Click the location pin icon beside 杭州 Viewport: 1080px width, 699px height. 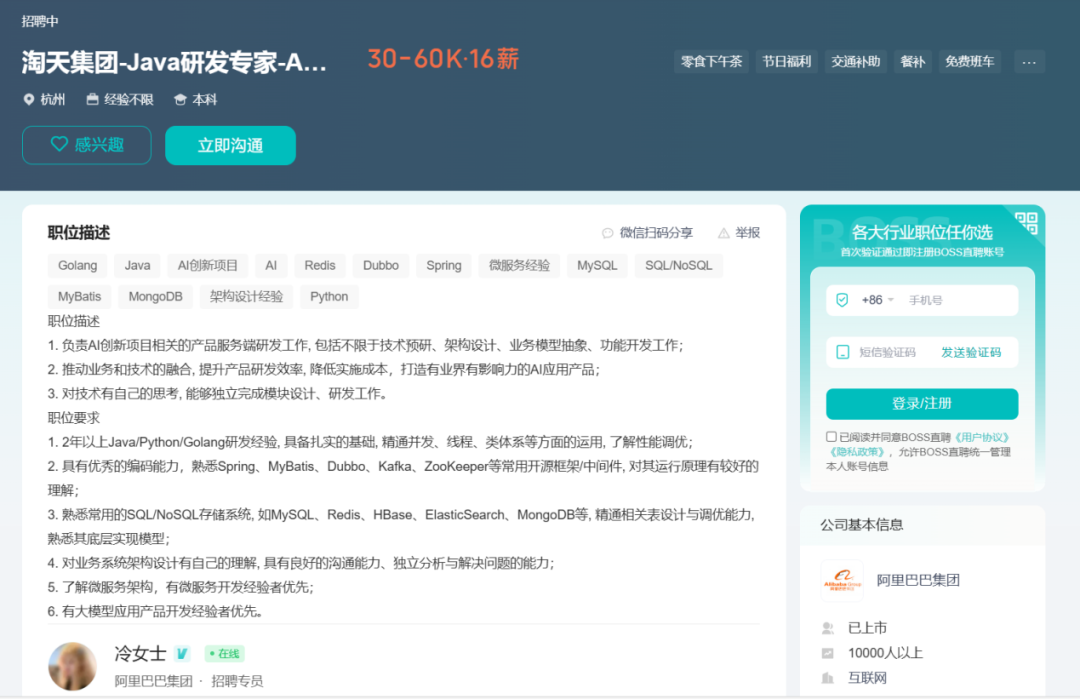tap(29, 99)
